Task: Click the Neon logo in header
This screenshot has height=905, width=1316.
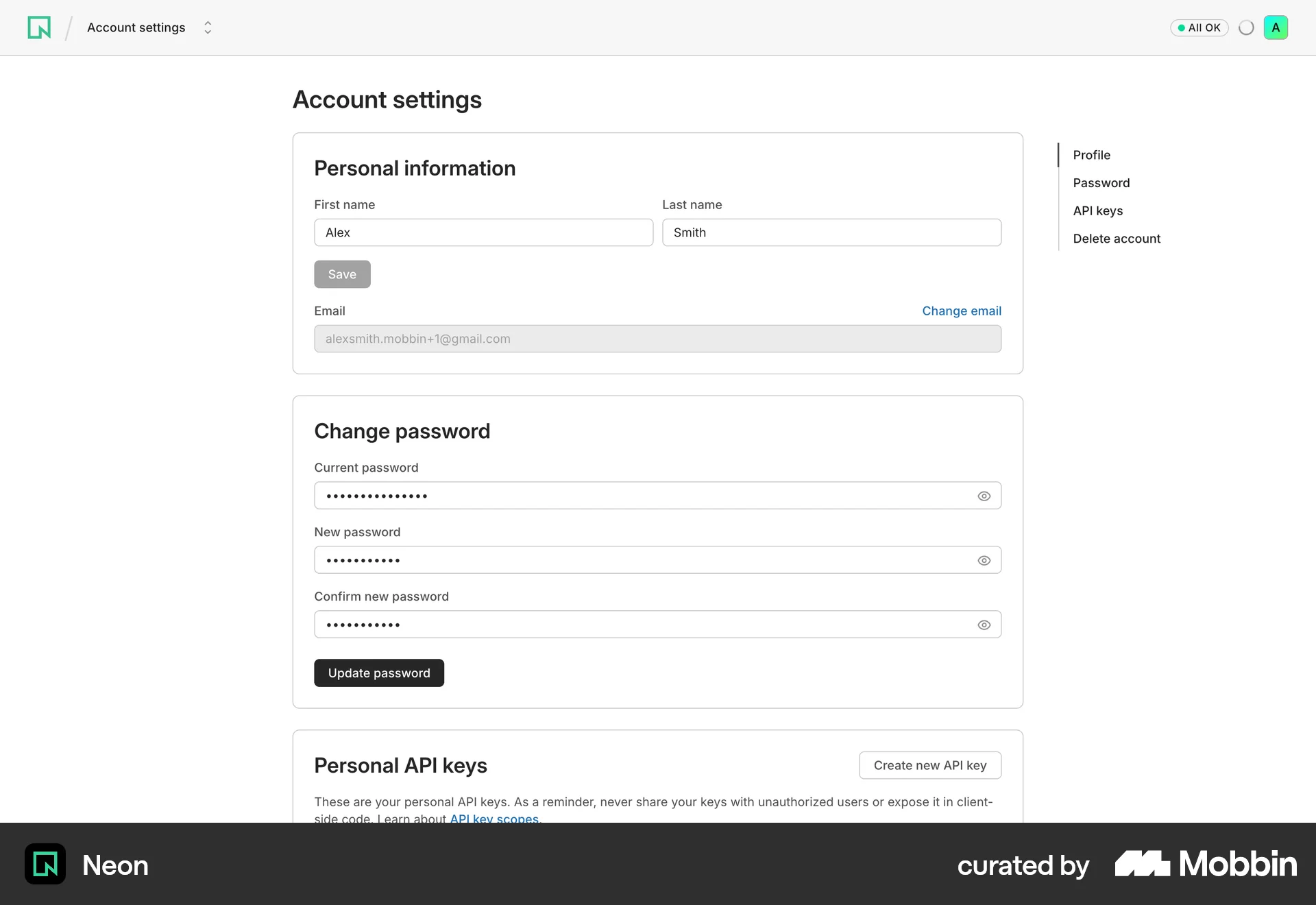Action: (39, 27)
